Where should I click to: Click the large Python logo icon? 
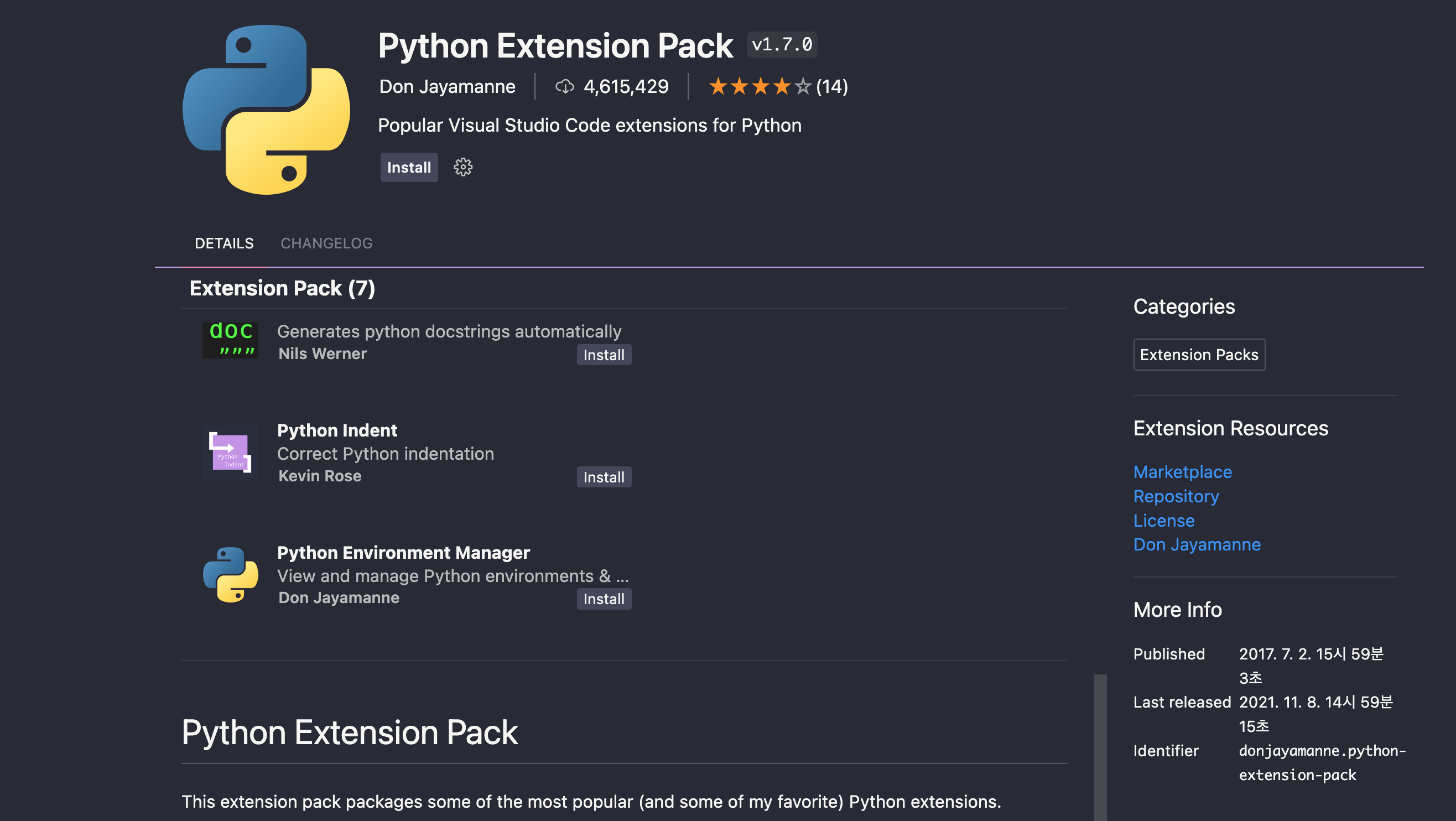266,110
